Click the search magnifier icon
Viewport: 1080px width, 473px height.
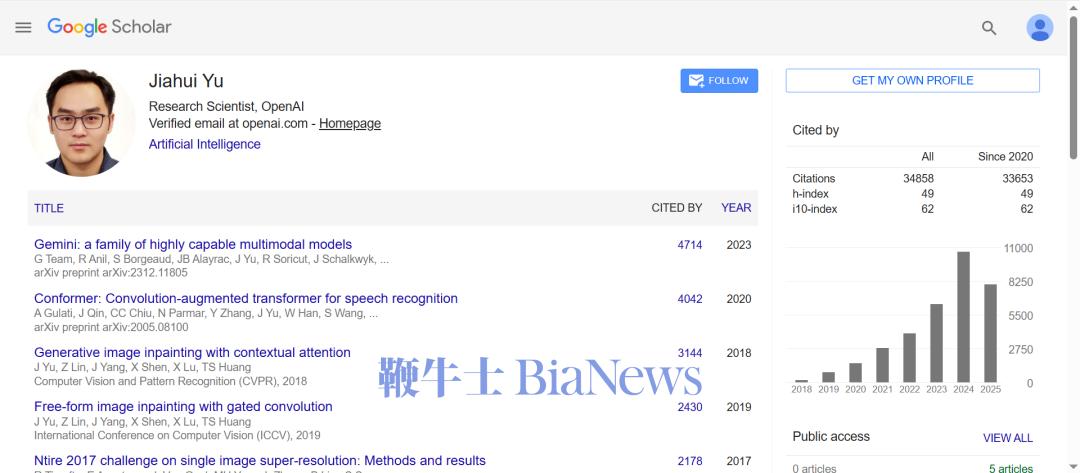[989, 28]
